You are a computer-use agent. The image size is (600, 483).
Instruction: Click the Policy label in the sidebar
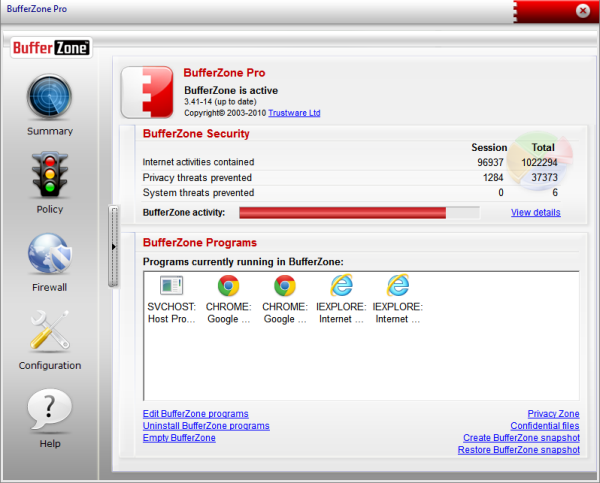point(50,209)
